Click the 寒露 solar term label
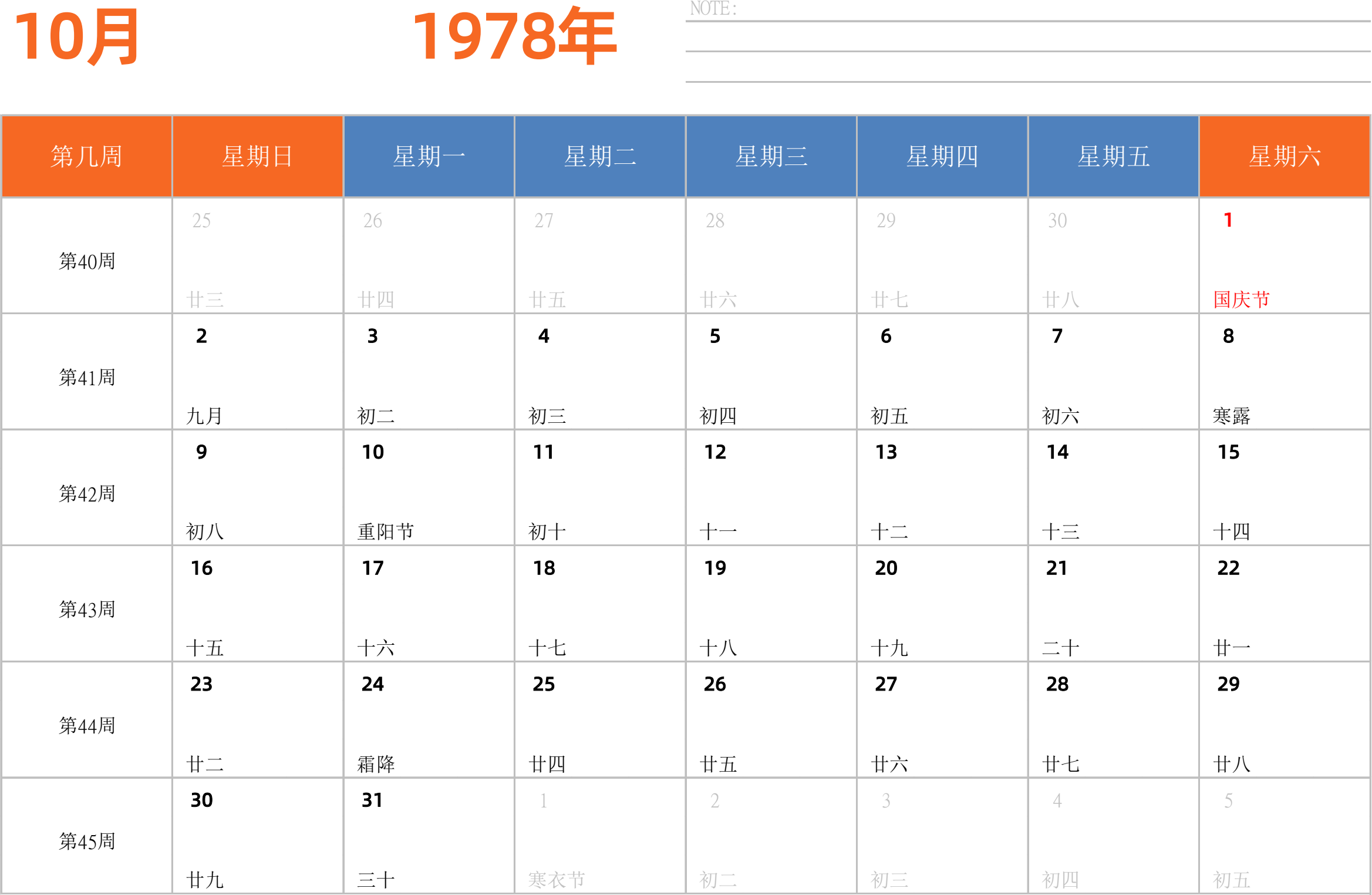 pos(1232,416)
